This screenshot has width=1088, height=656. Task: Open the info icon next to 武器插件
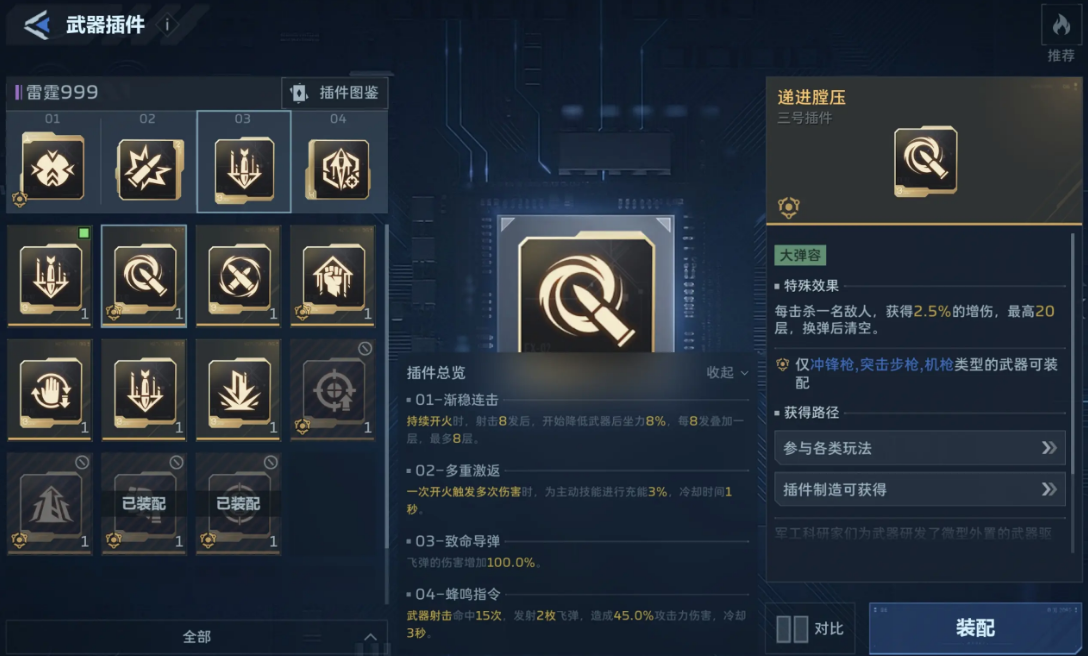(167, 25)
